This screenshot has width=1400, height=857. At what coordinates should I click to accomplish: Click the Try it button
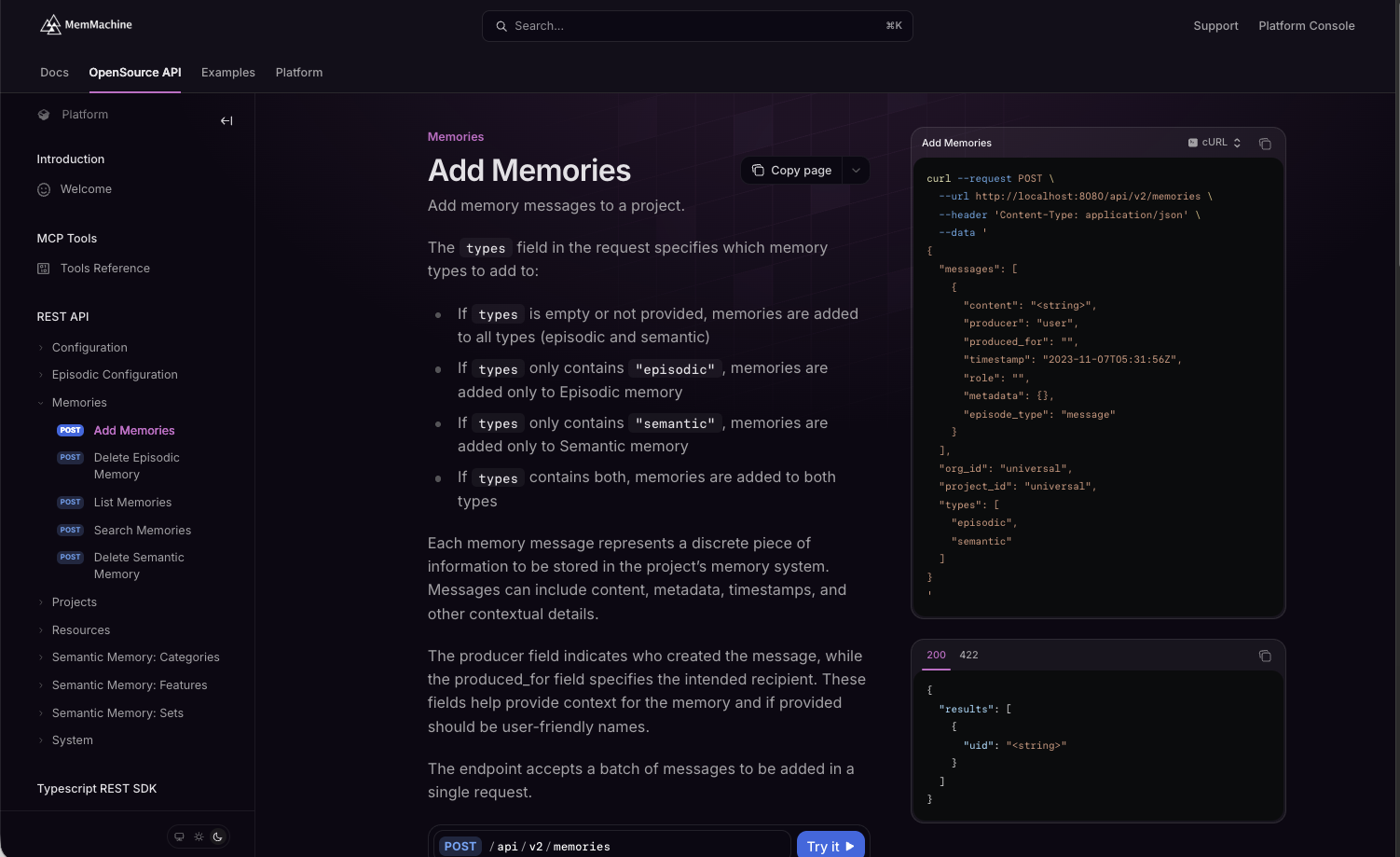830,846
